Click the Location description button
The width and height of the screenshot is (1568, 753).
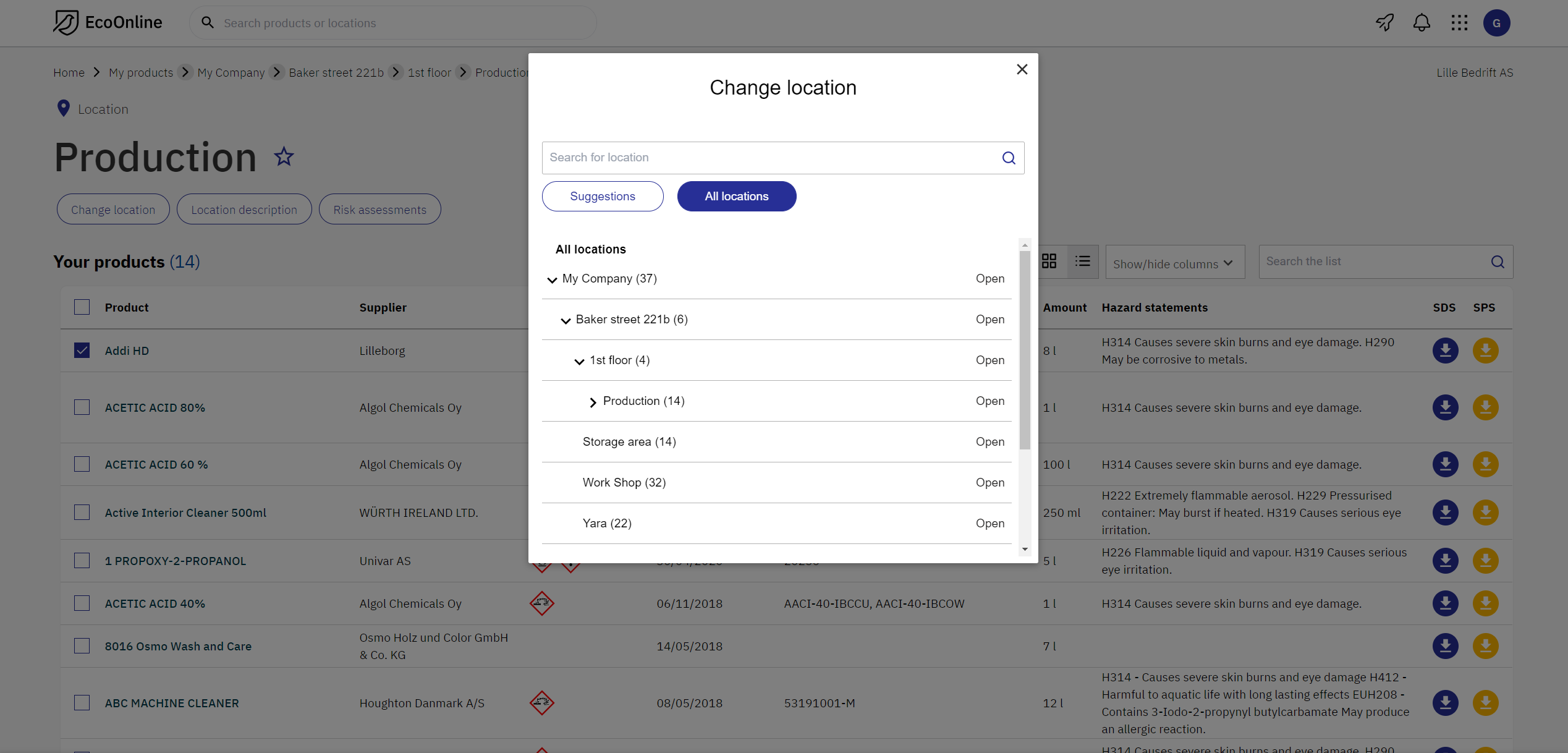point(244,210)
